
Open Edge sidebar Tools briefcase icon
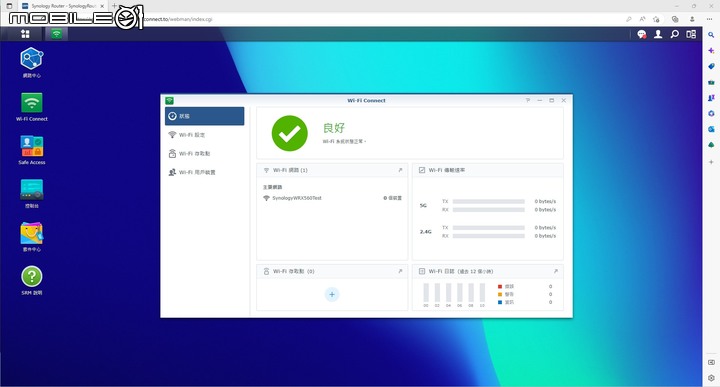711,82
